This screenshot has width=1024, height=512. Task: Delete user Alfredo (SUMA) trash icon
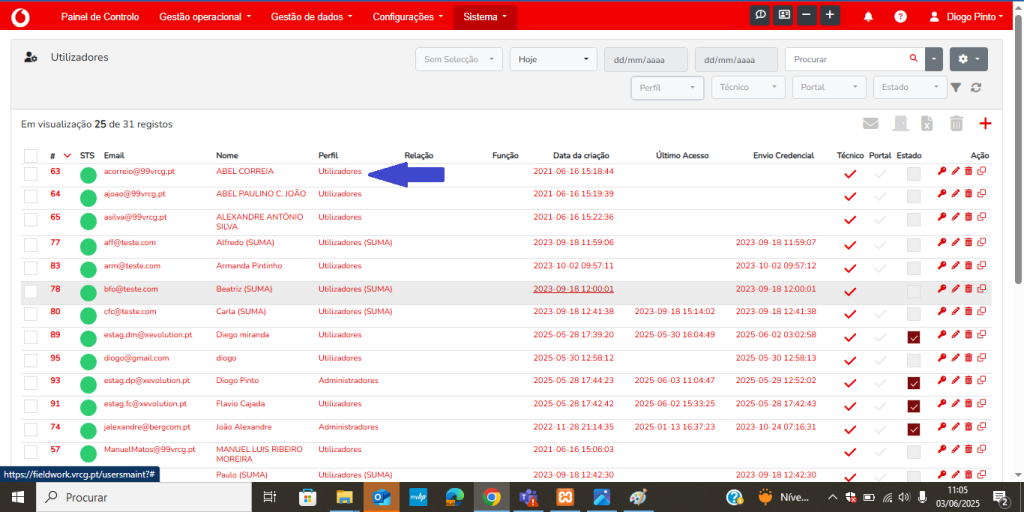click(968, 242)
